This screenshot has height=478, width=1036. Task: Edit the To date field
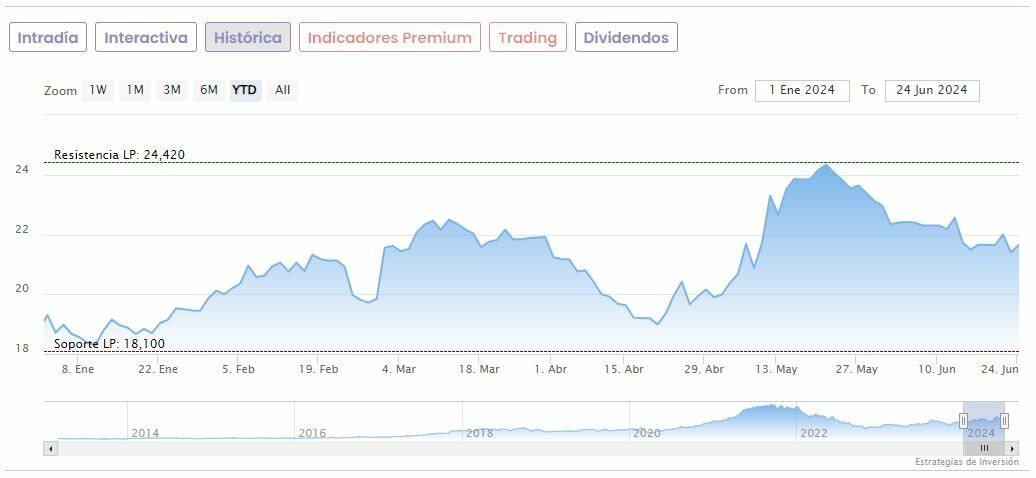932,90
